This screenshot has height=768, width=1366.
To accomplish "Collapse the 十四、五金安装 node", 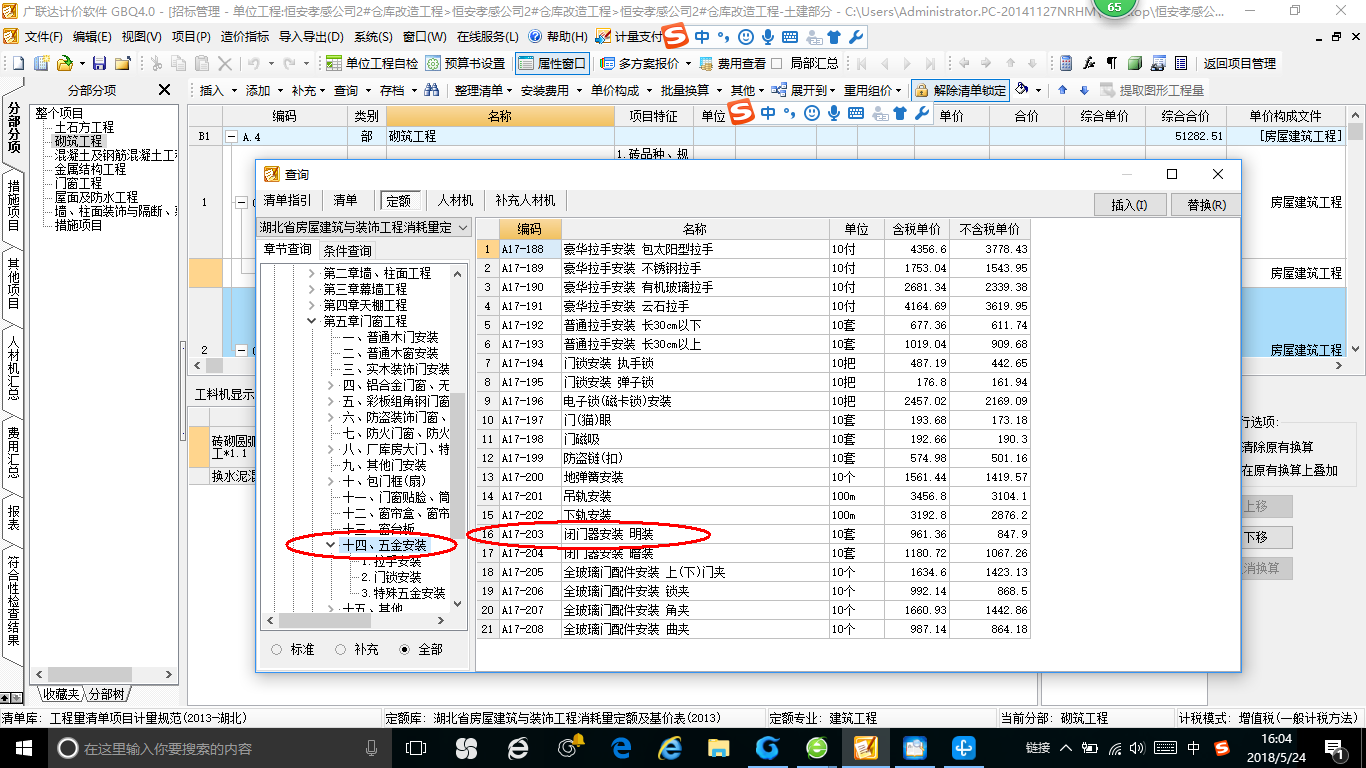I will (331, 545).
